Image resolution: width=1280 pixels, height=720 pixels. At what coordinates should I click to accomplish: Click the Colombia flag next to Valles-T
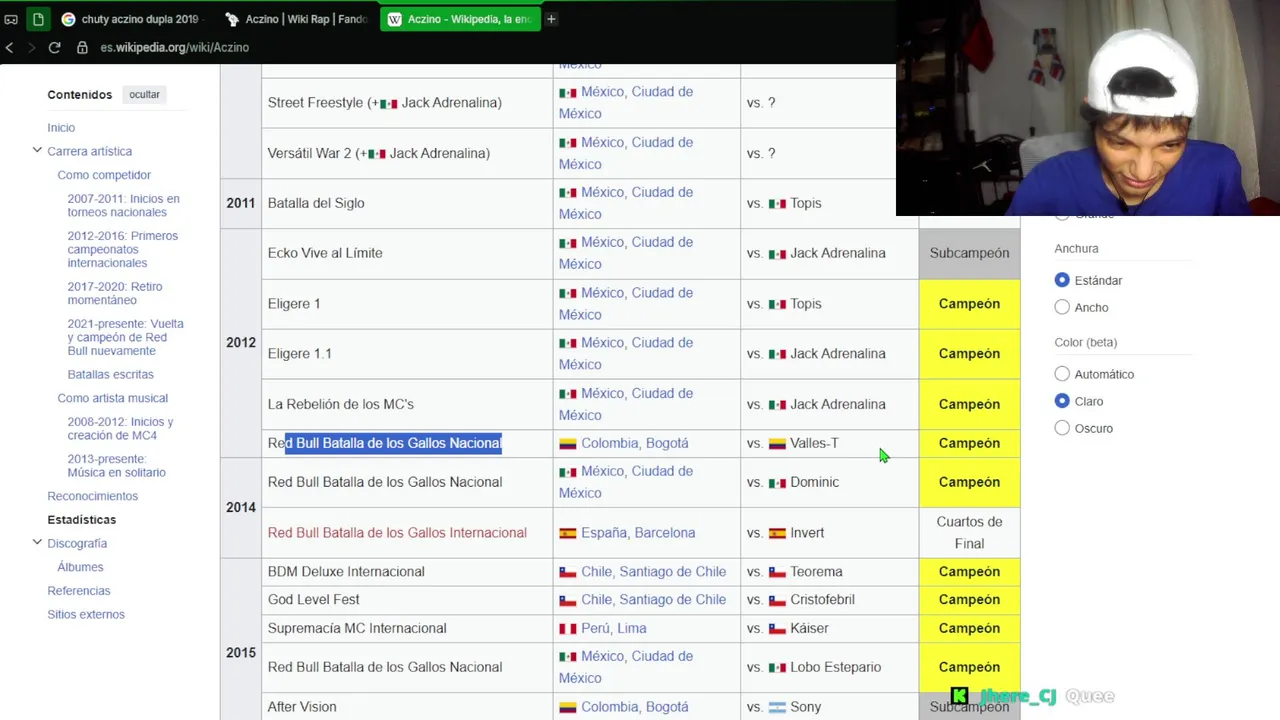777,443
